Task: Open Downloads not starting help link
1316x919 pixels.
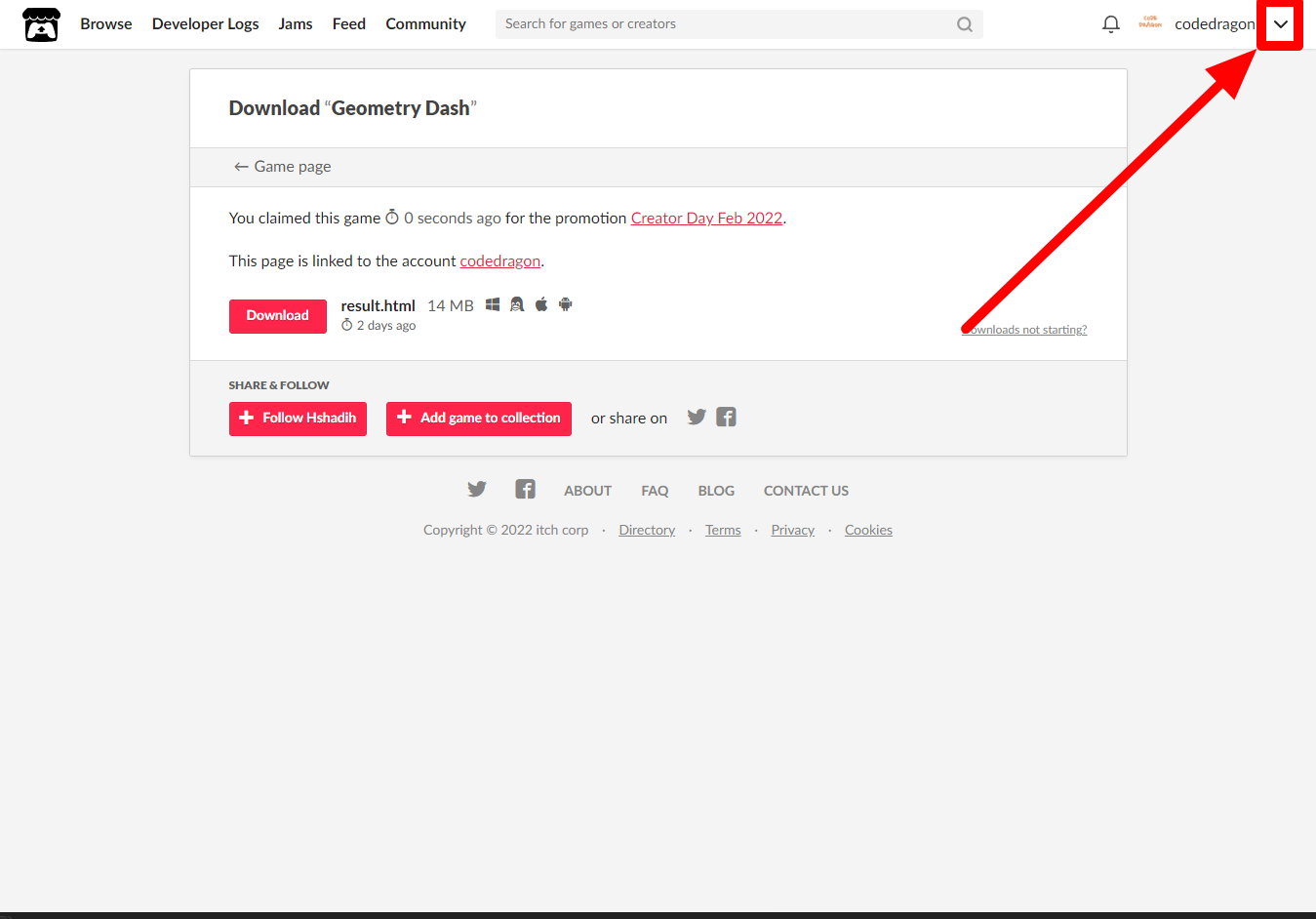Action: (1024, 330)
